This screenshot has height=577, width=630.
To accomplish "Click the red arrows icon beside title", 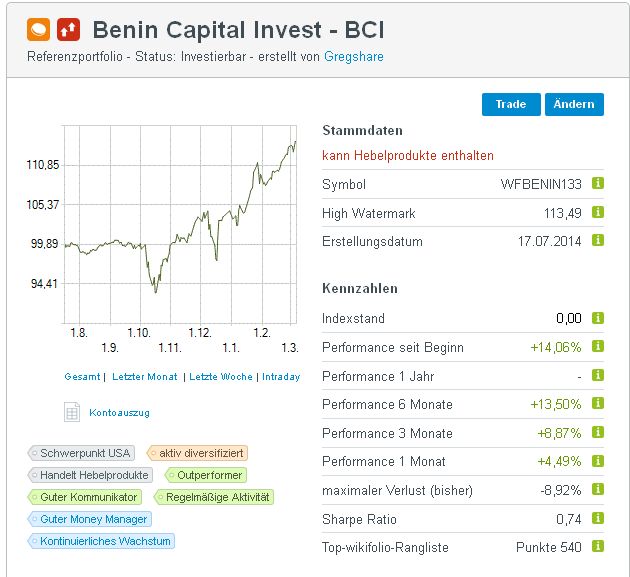I will pyautogui.click(x=69, y=29).
